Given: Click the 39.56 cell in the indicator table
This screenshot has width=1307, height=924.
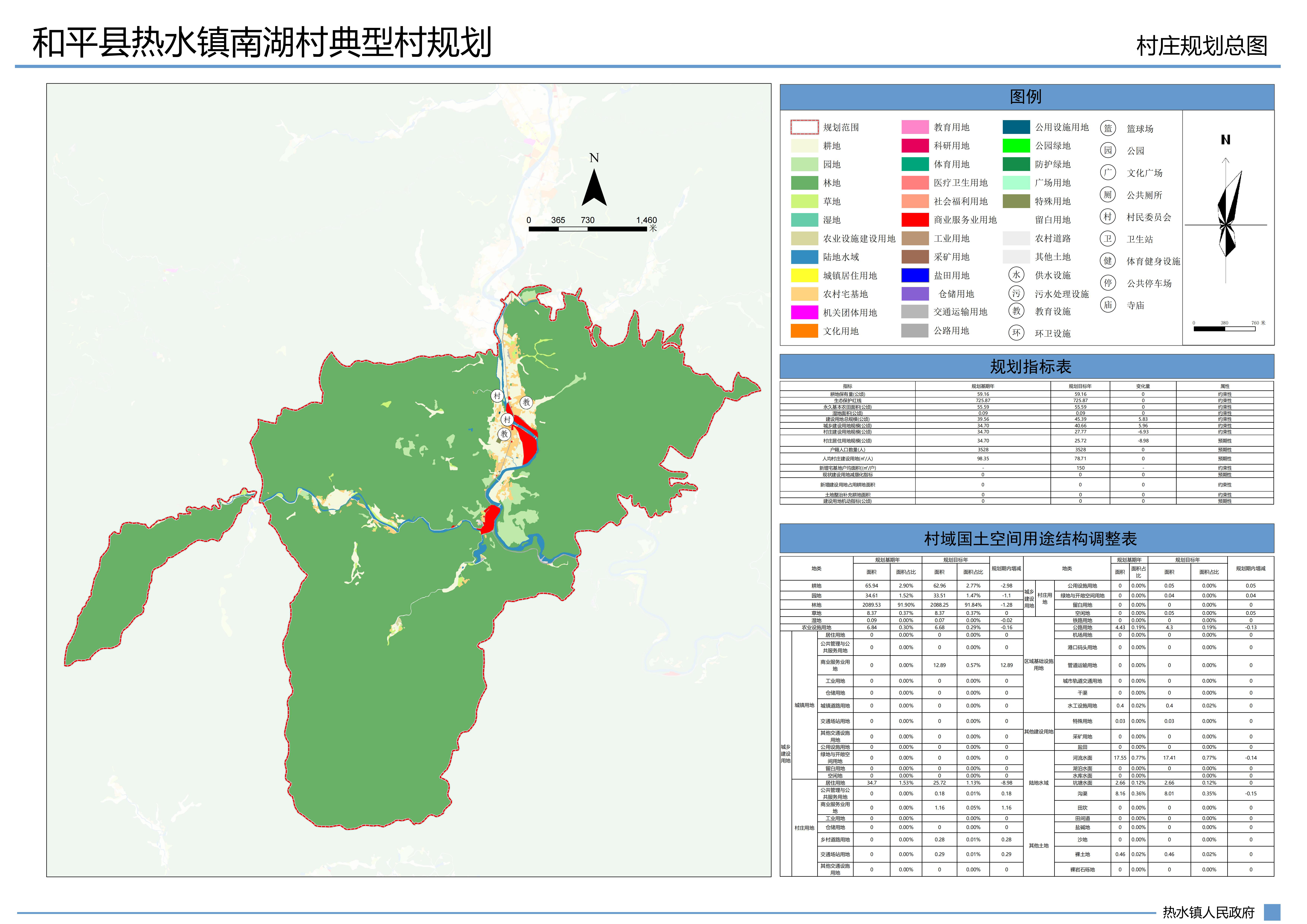Looking at the screenshot, I should click(x=983, y=420).
